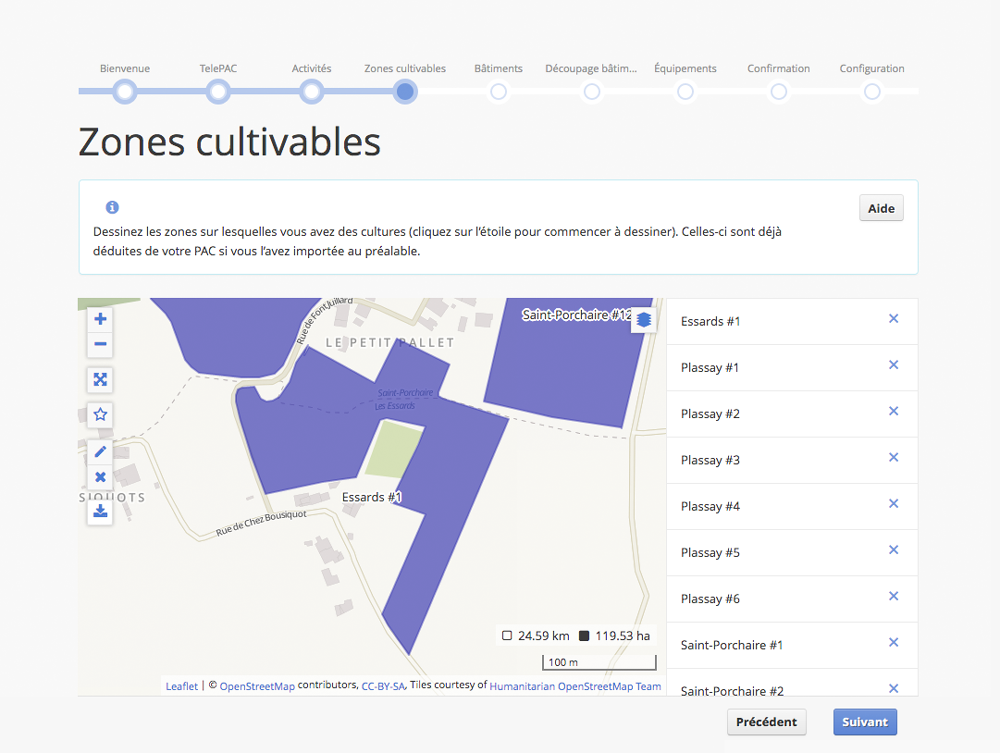This screenshot has width=1000, height=753.
Task: Remove Plassay #6 zone
Action: pyautogui.click(x=893, y=596)
